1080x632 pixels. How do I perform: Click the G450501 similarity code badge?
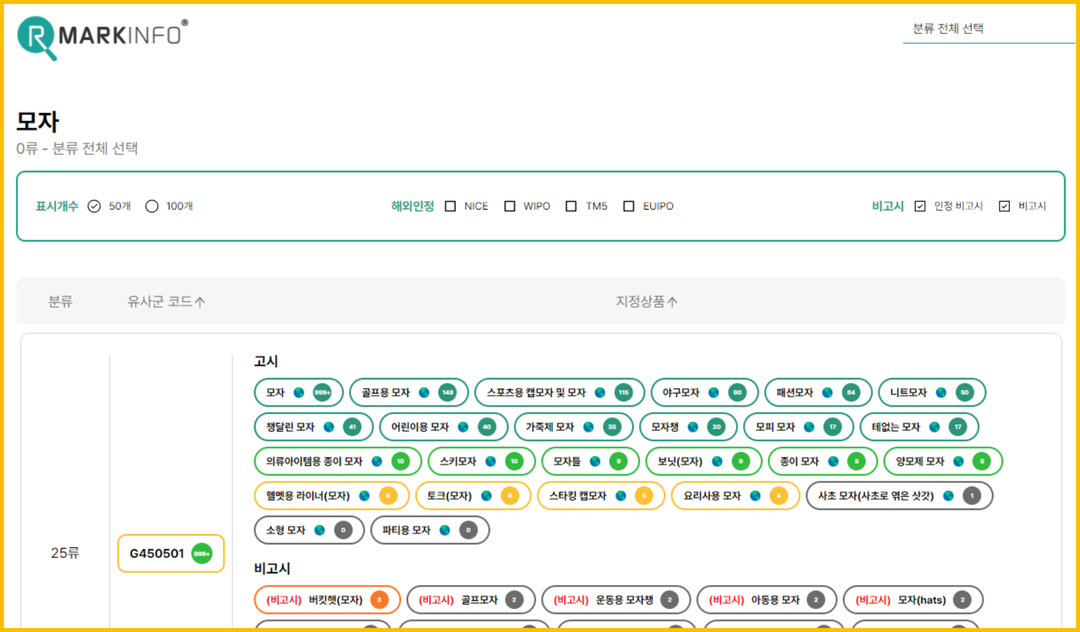tap(170, 553)
